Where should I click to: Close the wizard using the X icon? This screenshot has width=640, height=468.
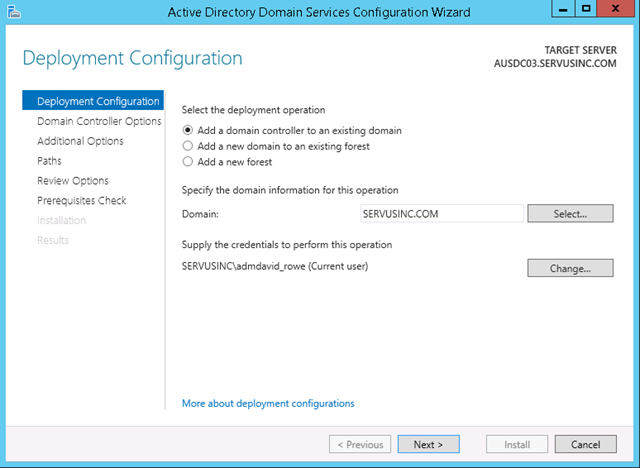[616, 9]
